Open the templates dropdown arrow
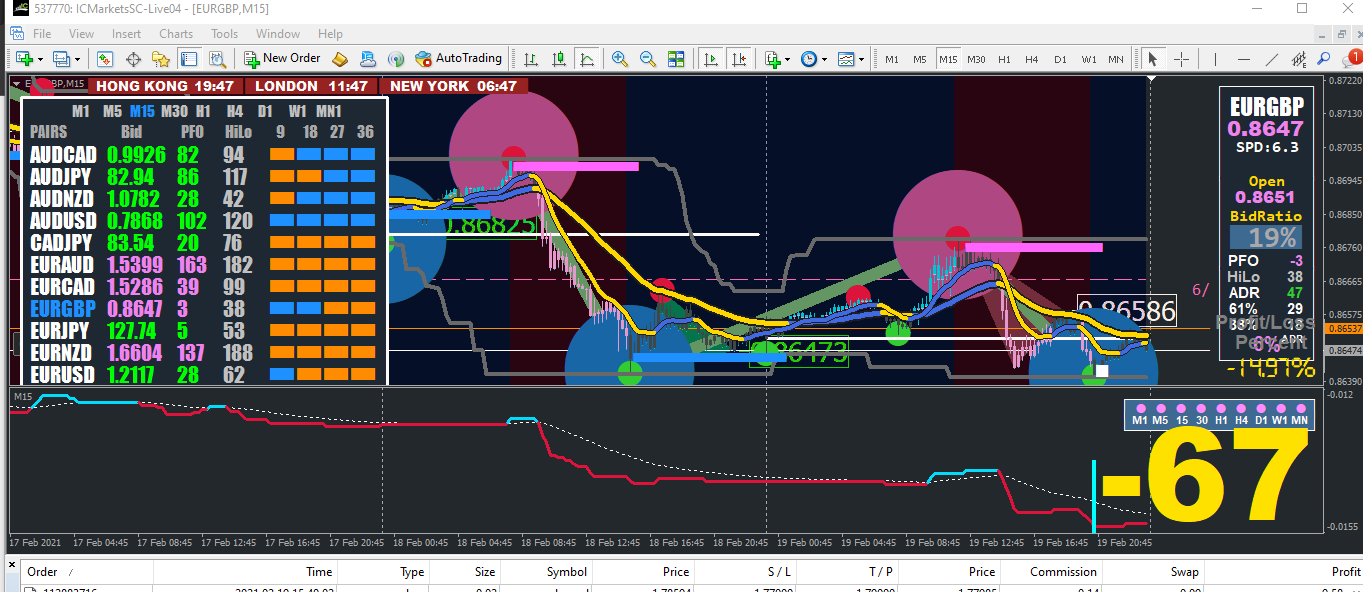This screenshot has height=592, width=1363. tap(862, 59)
